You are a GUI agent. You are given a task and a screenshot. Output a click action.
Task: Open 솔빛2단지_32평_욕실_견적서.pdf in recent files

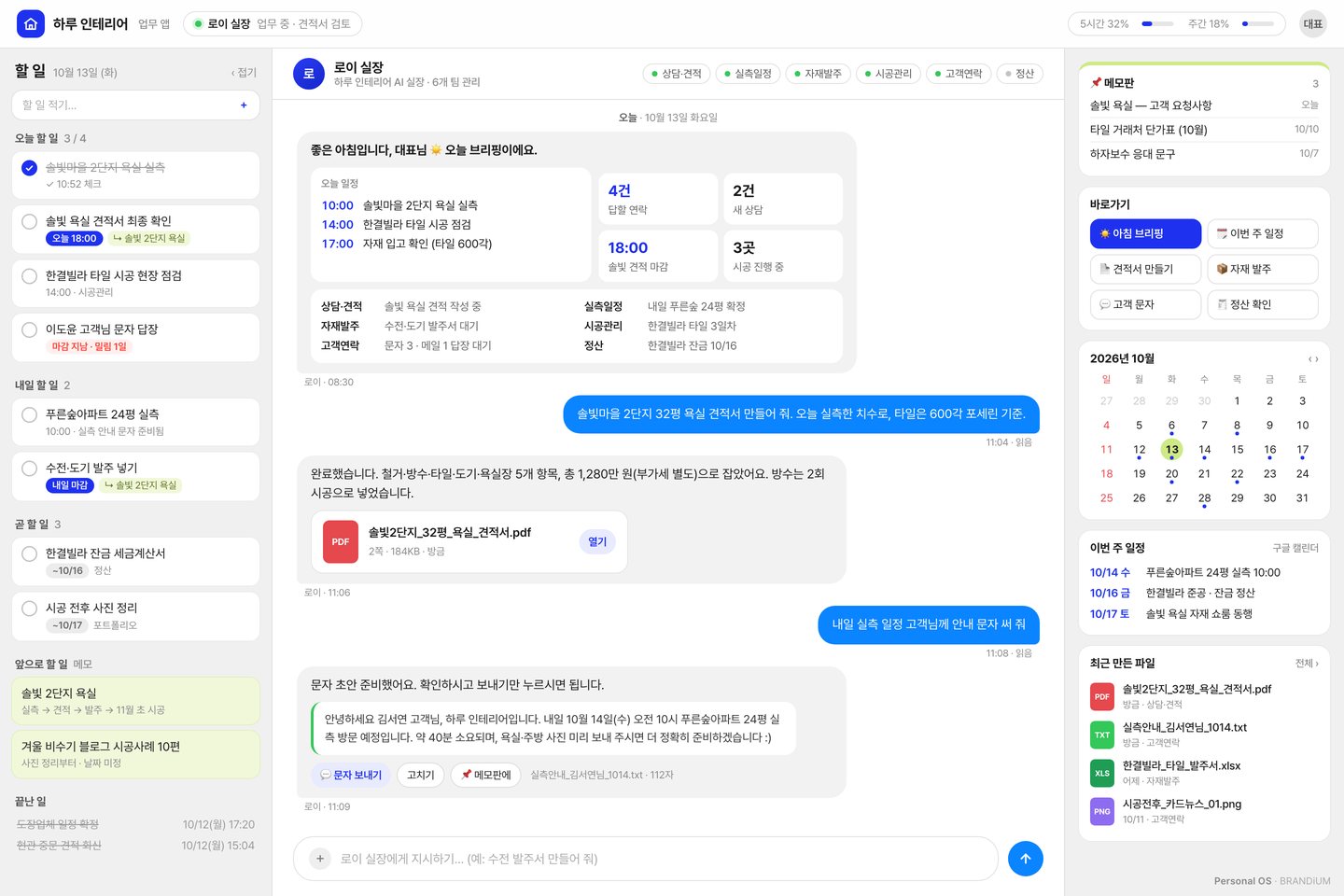tap(1204, 696)
